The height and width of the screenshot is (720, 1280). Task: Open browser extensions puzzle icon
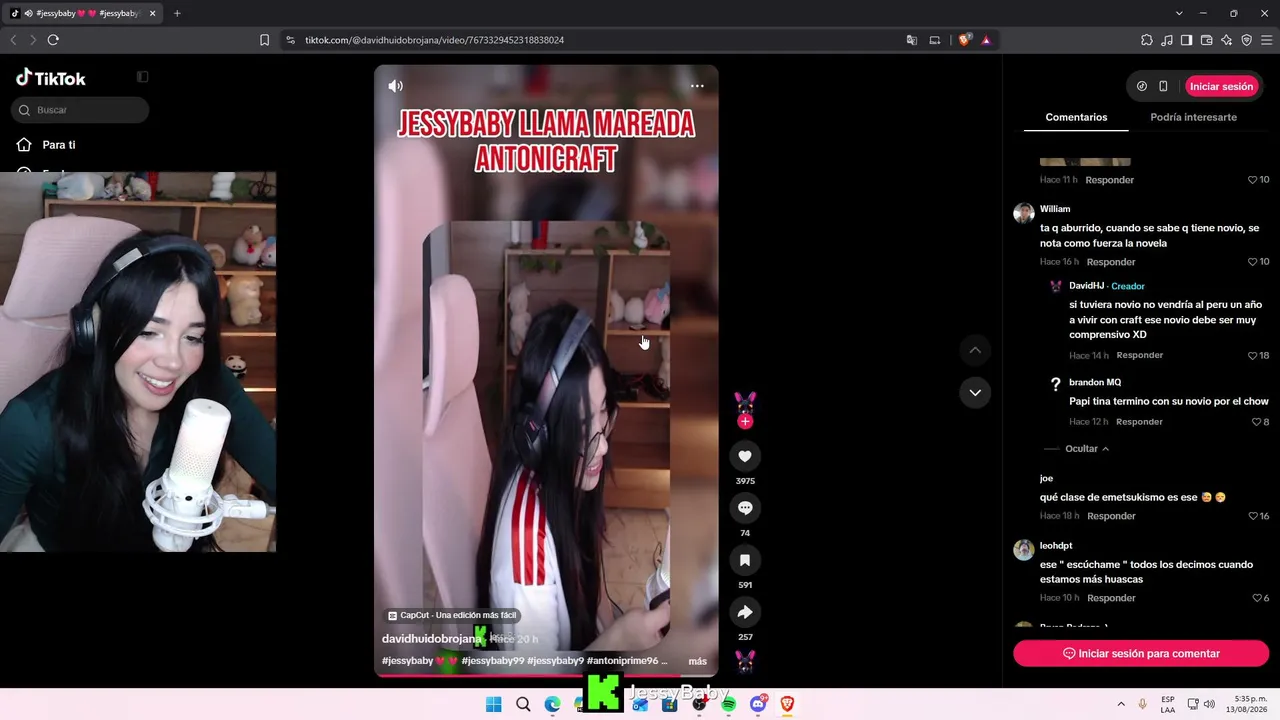click(x=1147, y=40)
